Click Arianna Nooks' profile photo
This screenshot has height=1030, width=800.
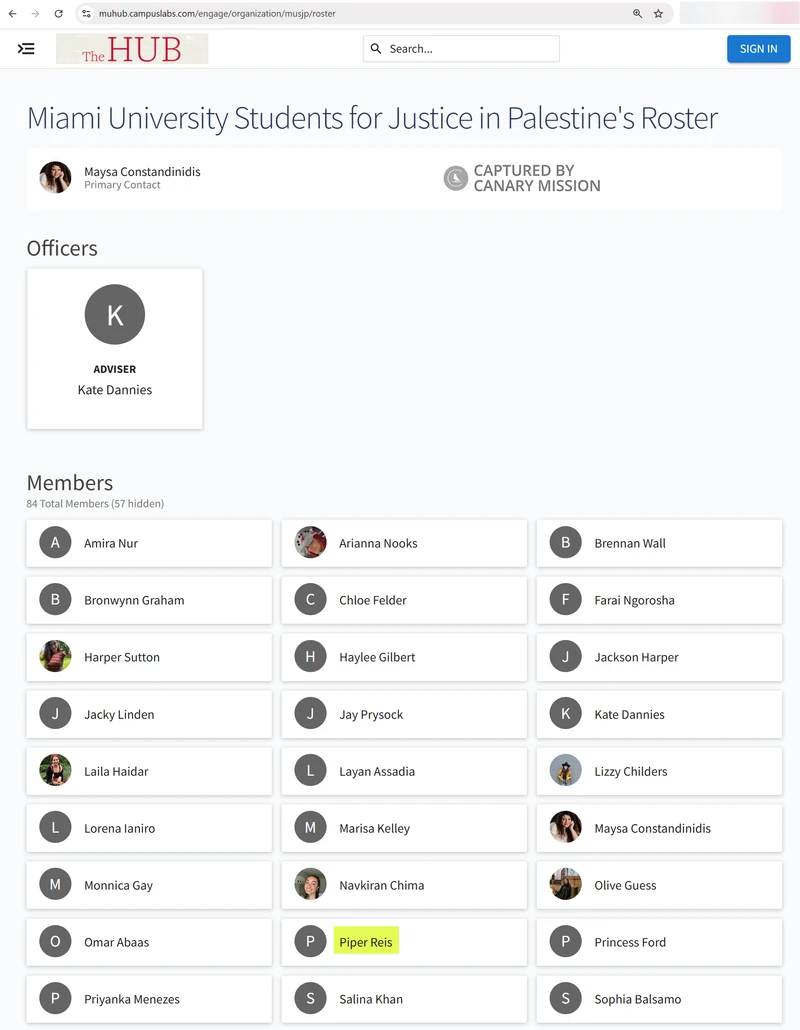coord(310,543)
